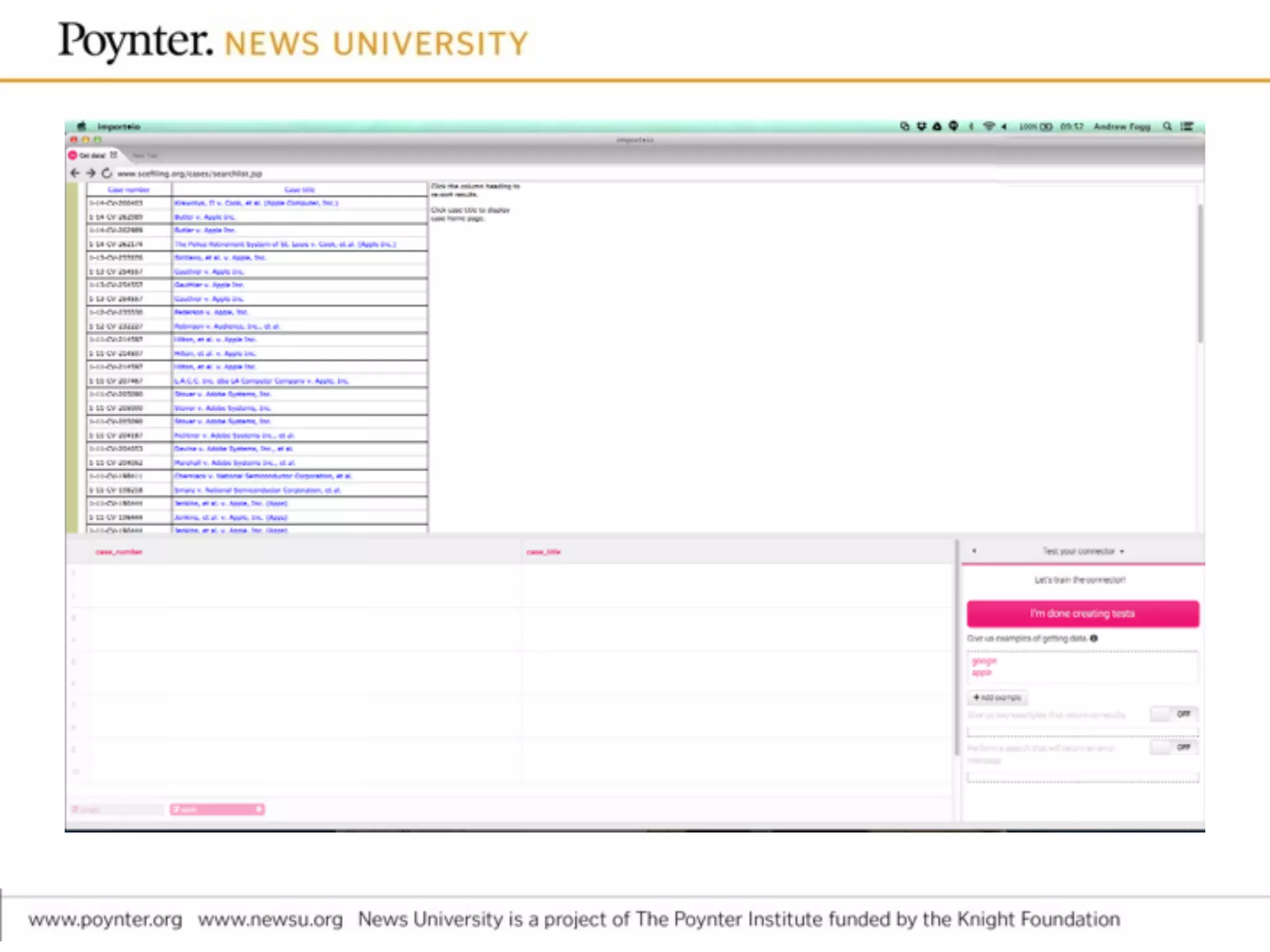The height and width of the screenshot is (952, 1270).
Task: Click the browser back arrow
Action: pos(75,173)
